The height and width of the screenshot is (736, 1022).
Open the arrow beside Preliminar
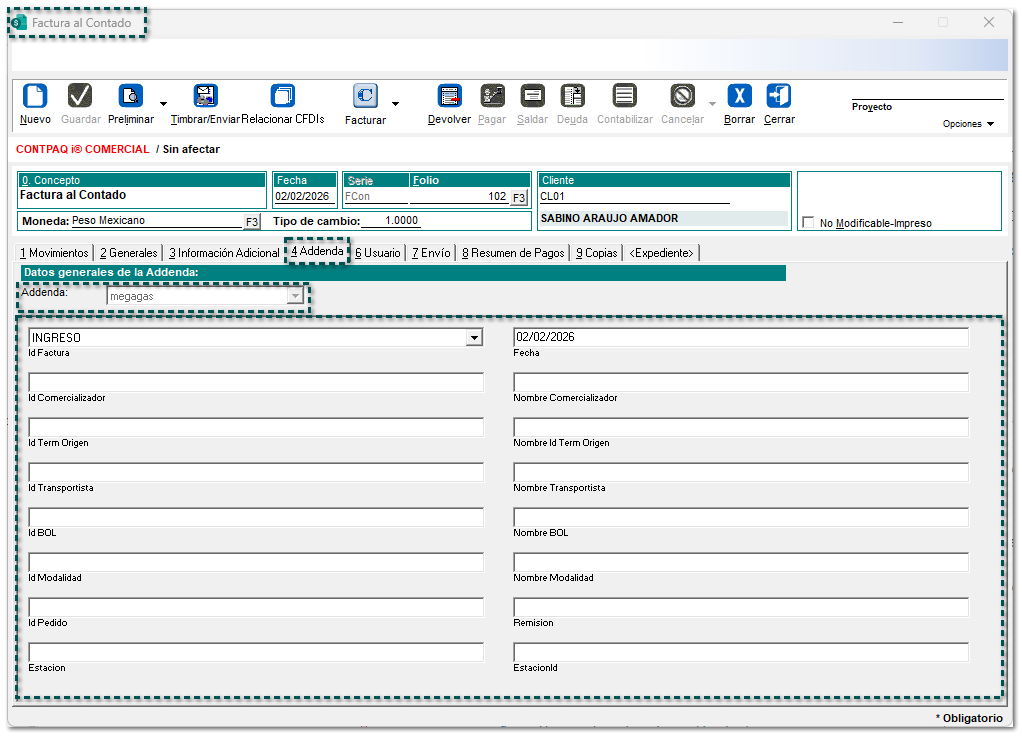coord(163,103)
